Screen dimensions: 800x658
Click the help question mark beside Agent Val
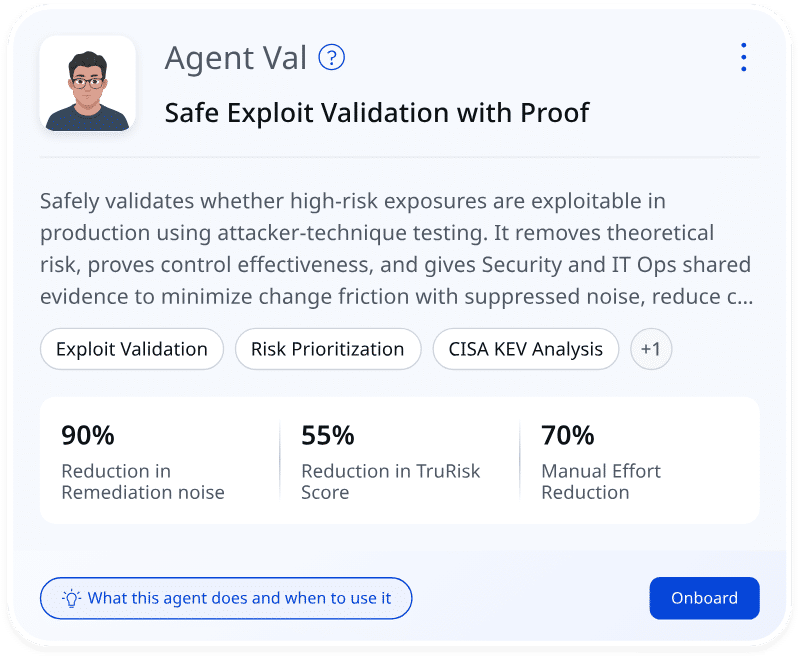pyautogui.click(x=331, y=58)
